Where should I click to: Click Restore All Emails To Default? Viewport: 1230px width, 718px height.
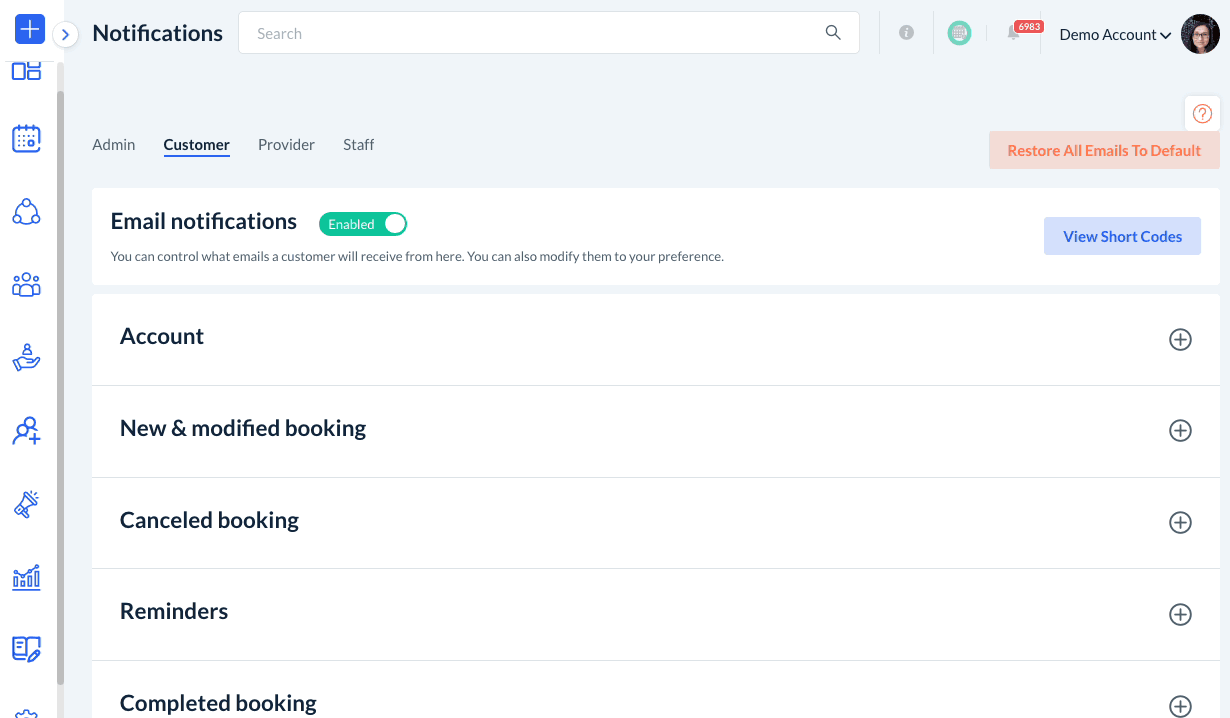coord(1104,151)
